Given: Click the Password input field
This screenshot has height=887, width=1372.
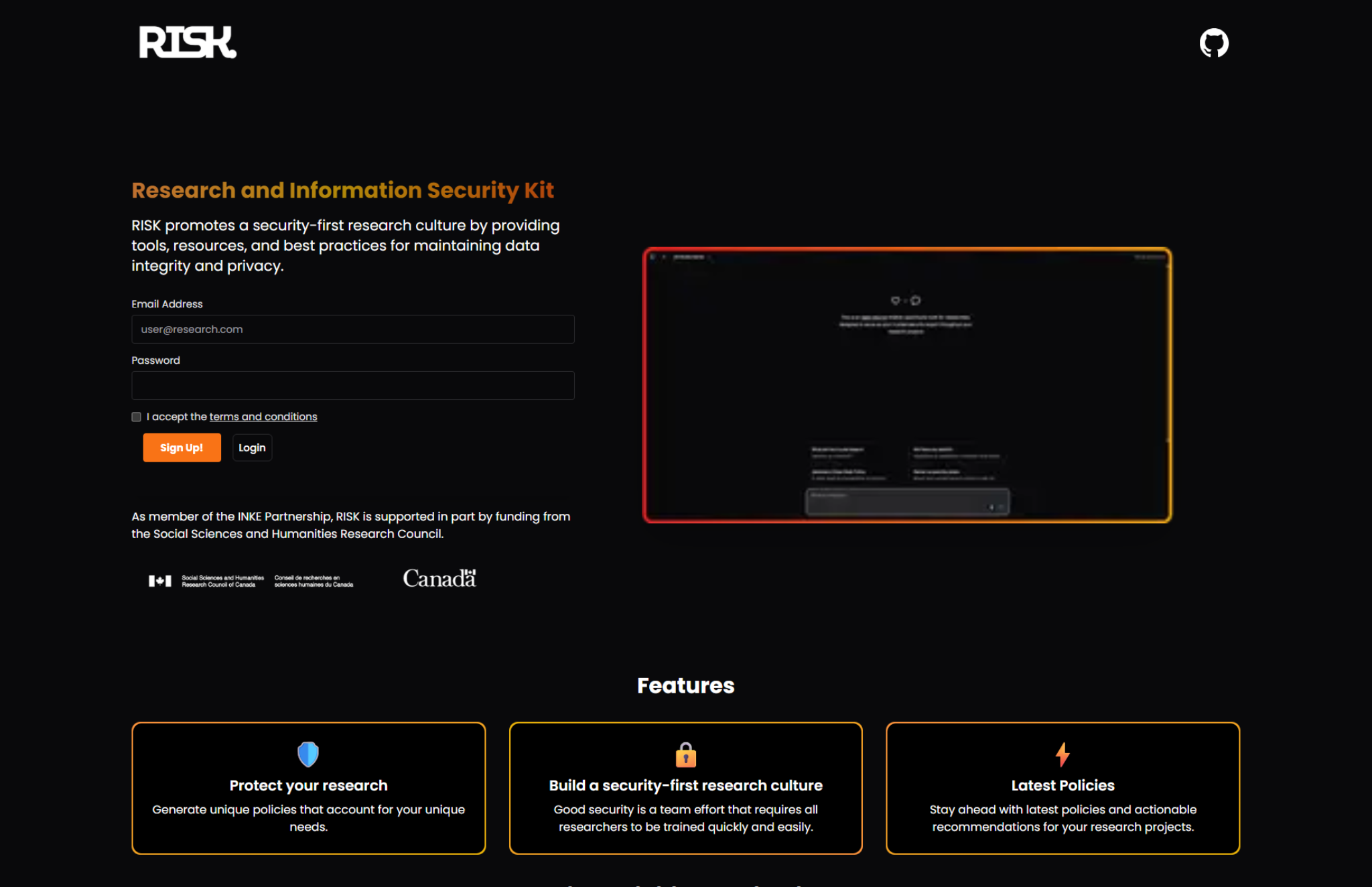Looking at the screenshot, I should point(353,385).
